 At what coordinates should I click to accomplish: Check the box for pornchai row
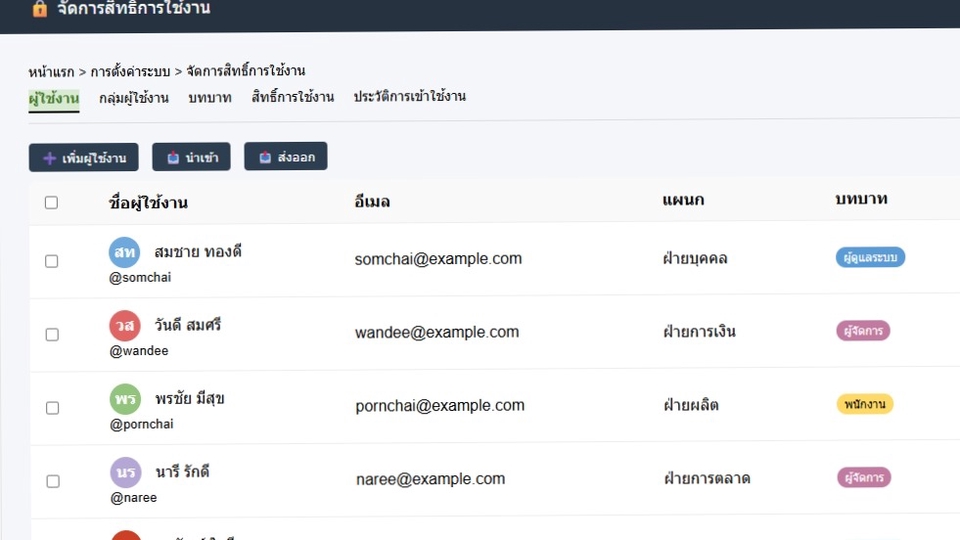click(53, 408)
